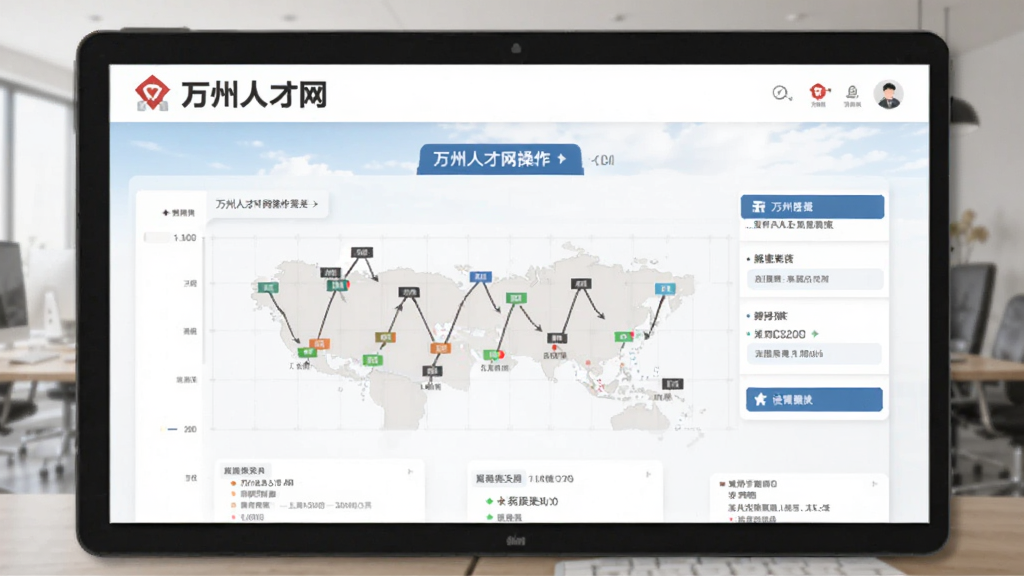Viewport: 1024px width, 576px height.
Task: Click the first gray input field in the right panel
Action: [x=815, y=279]
